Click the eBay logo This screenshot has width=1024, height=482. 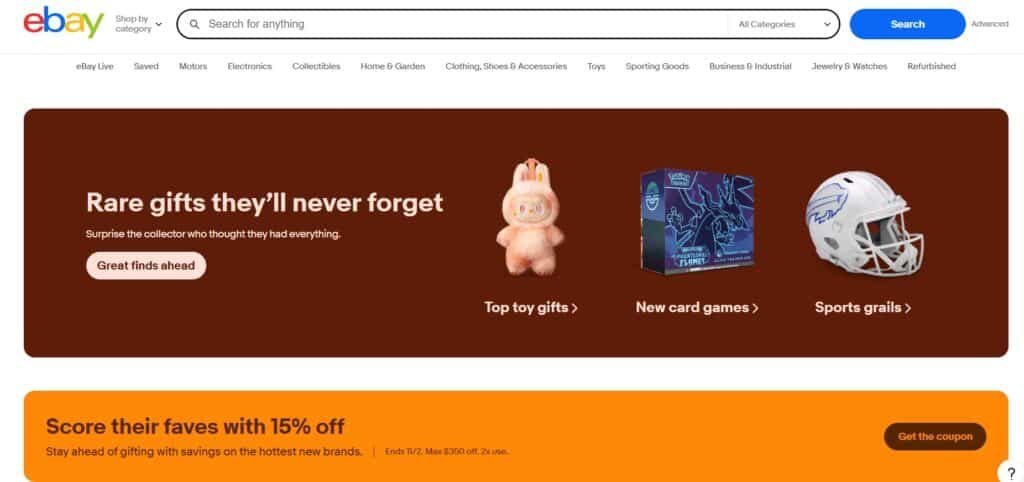[63, 23]
